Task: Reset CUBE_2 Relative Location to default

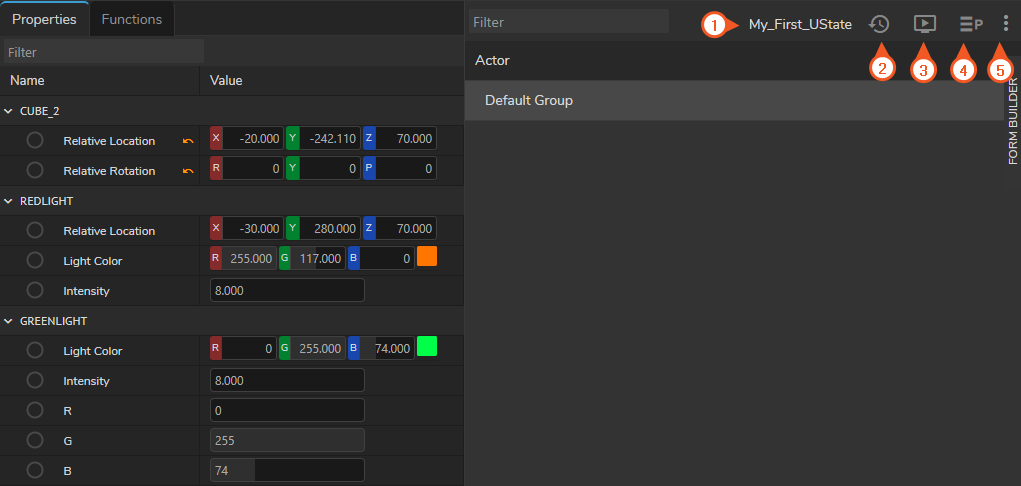Action: (x=188, y=141)
